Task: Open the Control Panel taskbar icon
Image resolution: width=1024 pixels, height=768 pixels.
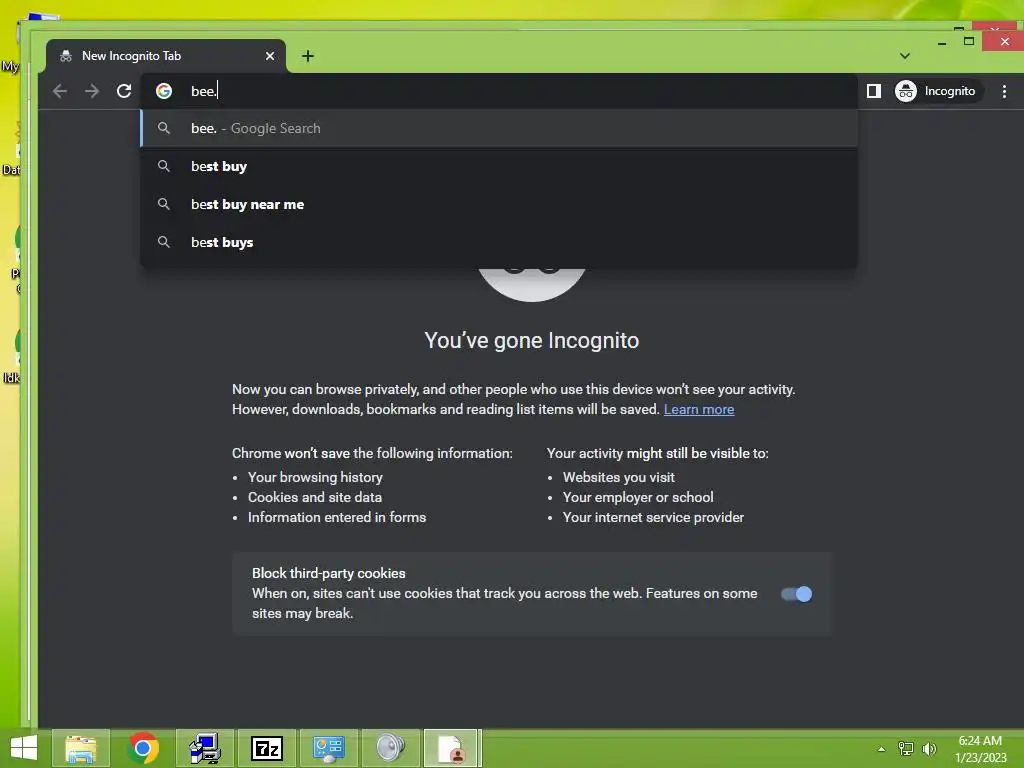Action: click(328, 748)
